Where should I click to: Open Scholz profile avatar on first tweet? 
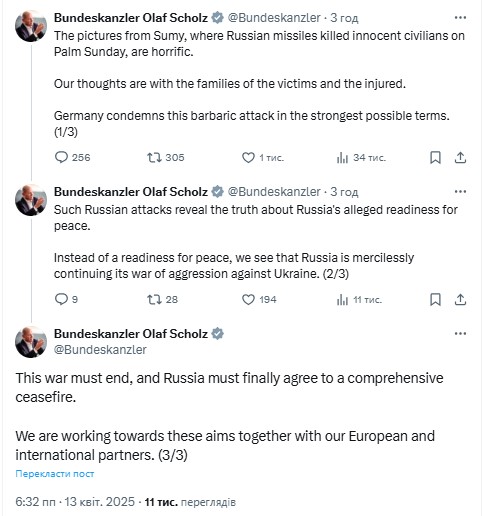pyautogui.click(x=31, y=26)
